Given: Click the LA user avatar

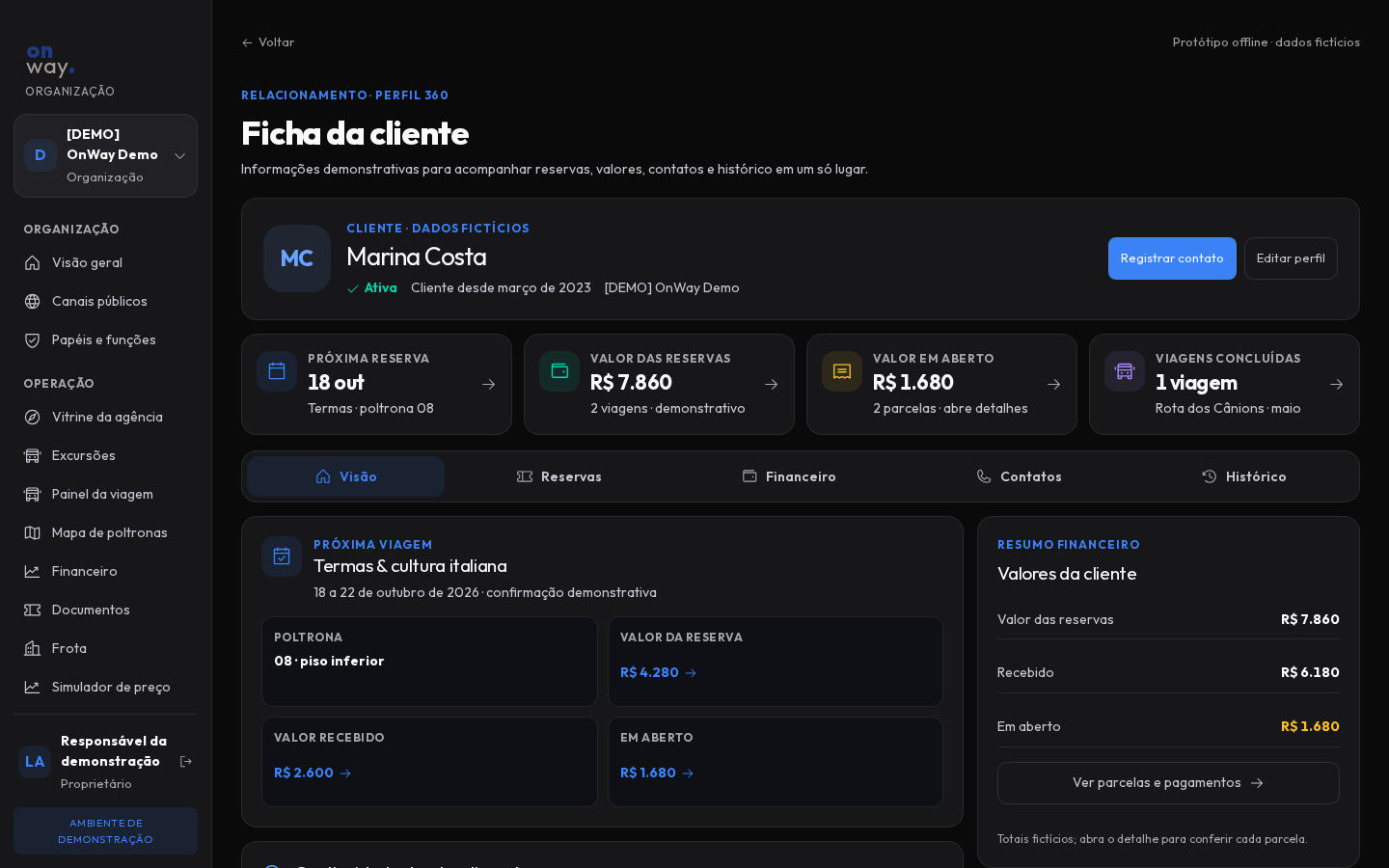Looking at the screenshot, I should pyautogui.click(x=35, y=762).
